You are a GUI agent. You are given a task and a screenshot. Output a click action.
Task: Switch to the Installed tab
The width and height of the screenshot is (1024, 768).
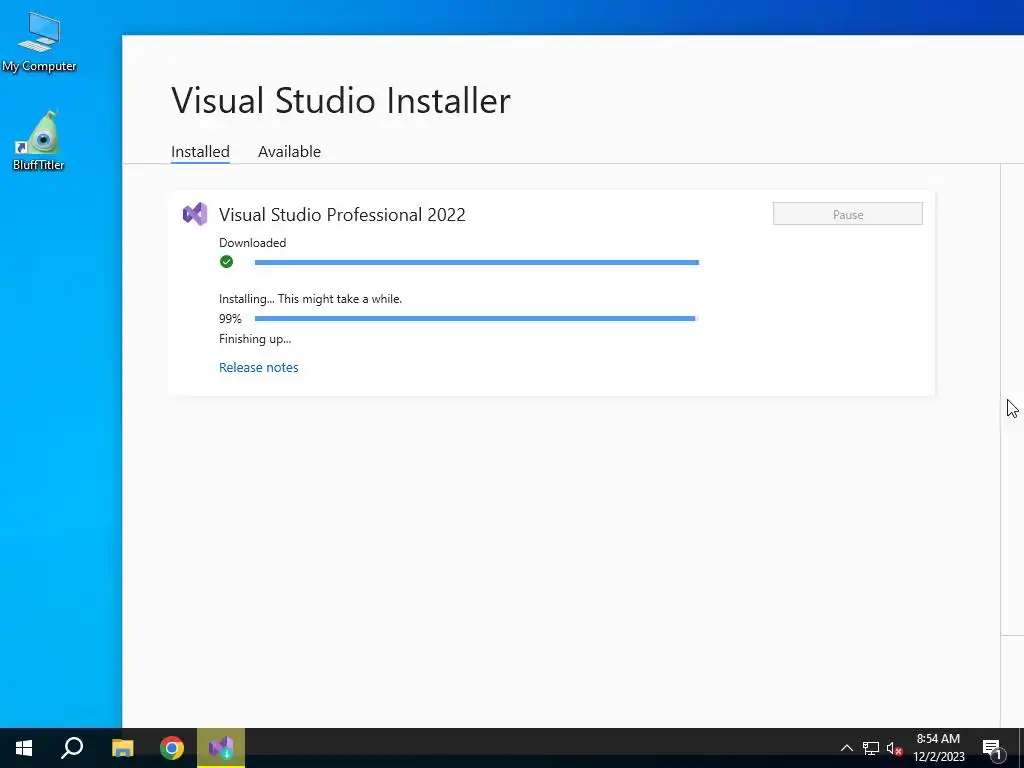tap(200, 152)
